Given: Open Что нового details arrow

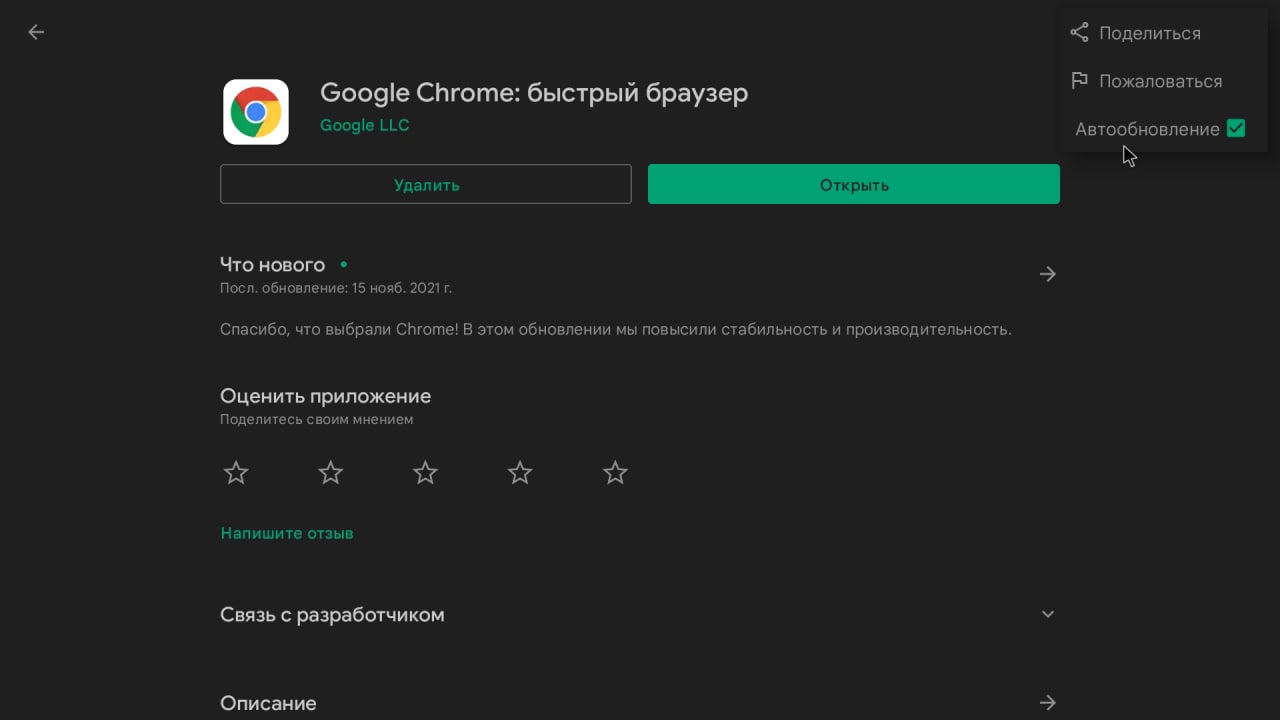Looking at the screenshot, I should tap(1048, 274).
